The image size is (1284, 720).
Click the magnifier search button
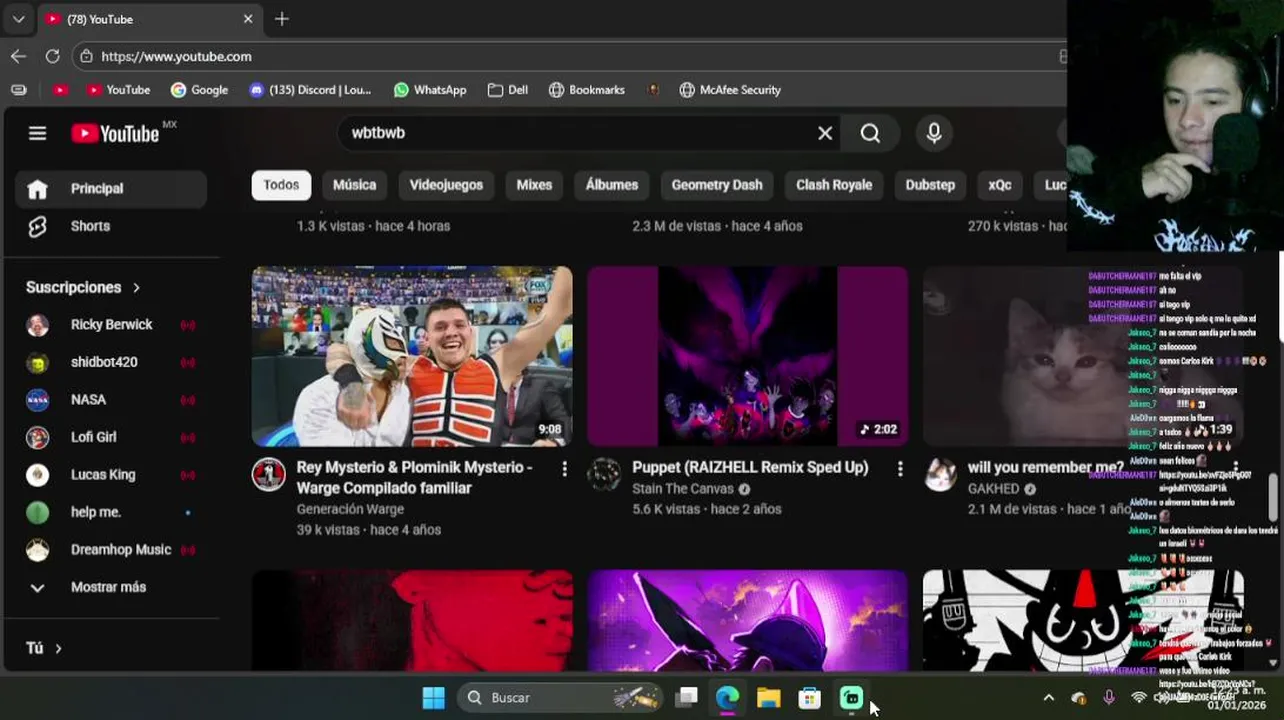coord(870,133)
